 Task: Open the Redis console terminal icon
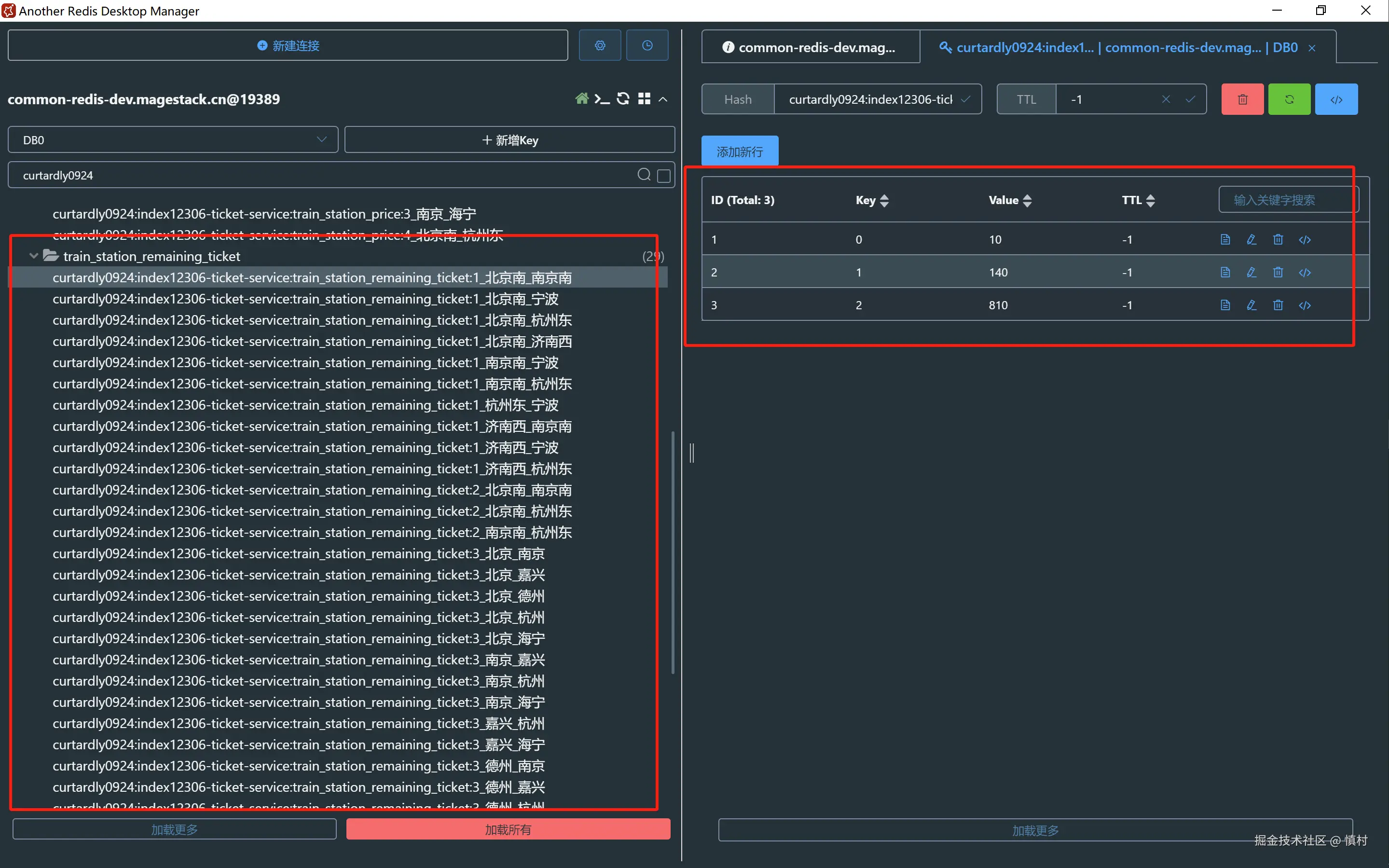click(602, 99)
